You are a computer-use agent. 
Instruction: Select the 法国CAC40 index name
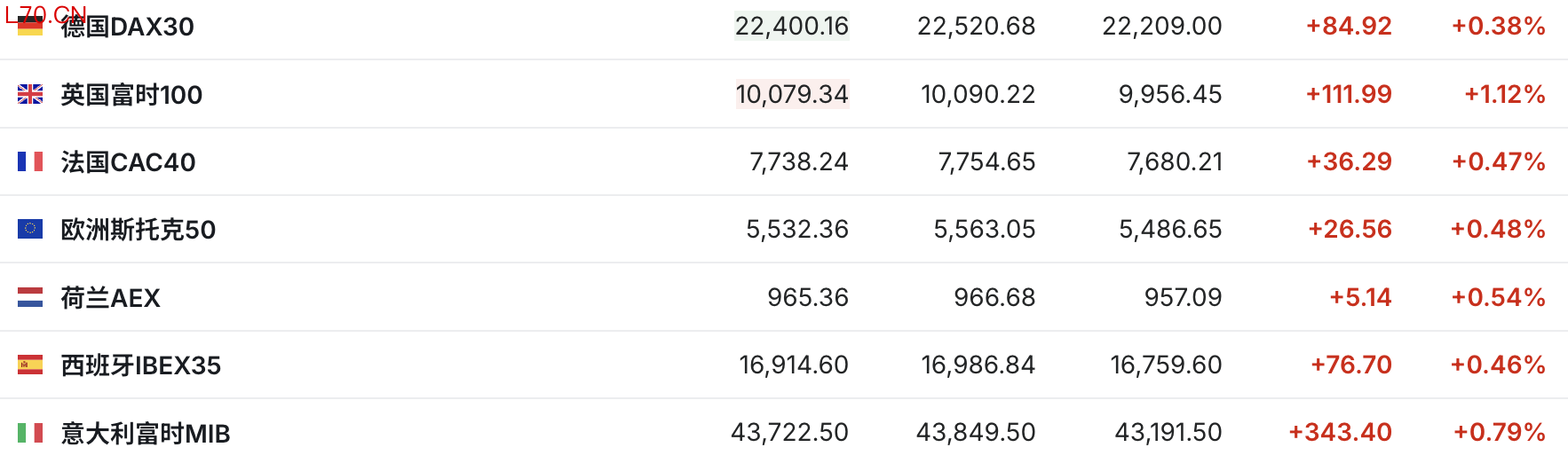pos(128,162)
